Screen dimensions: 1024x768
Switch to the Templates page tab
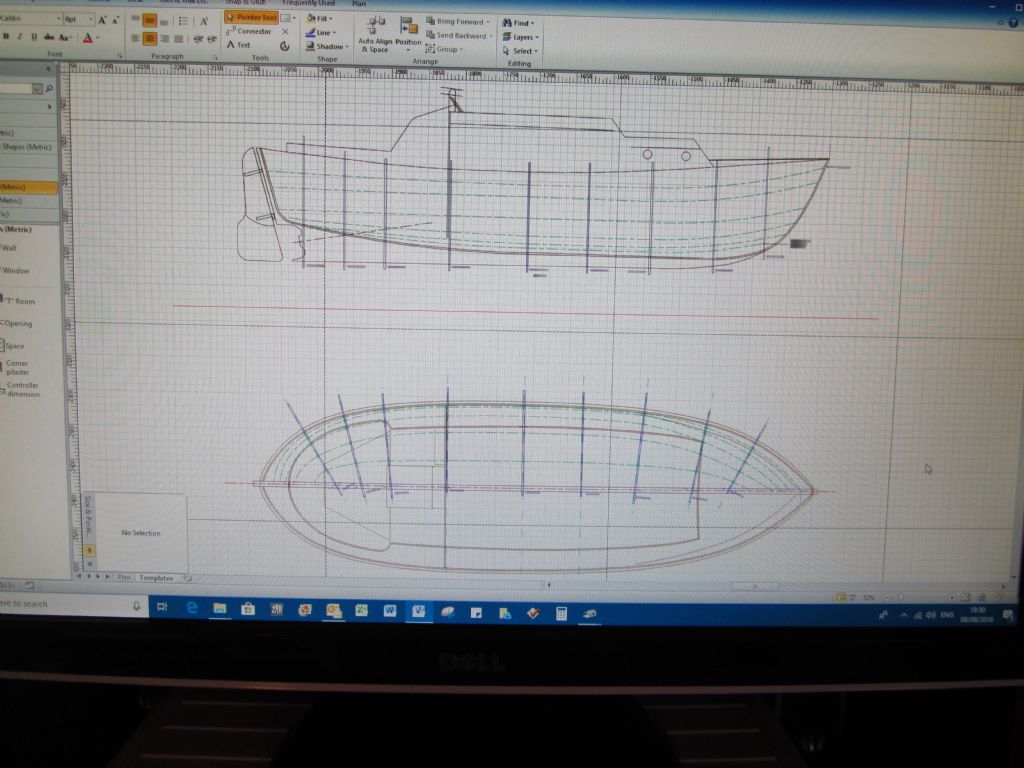click(x=156, y=578)
